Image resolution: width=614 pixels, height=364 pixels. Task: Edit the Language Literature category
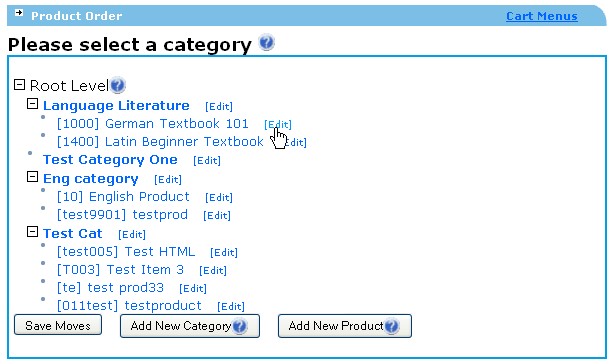click(x=219, y=106)
